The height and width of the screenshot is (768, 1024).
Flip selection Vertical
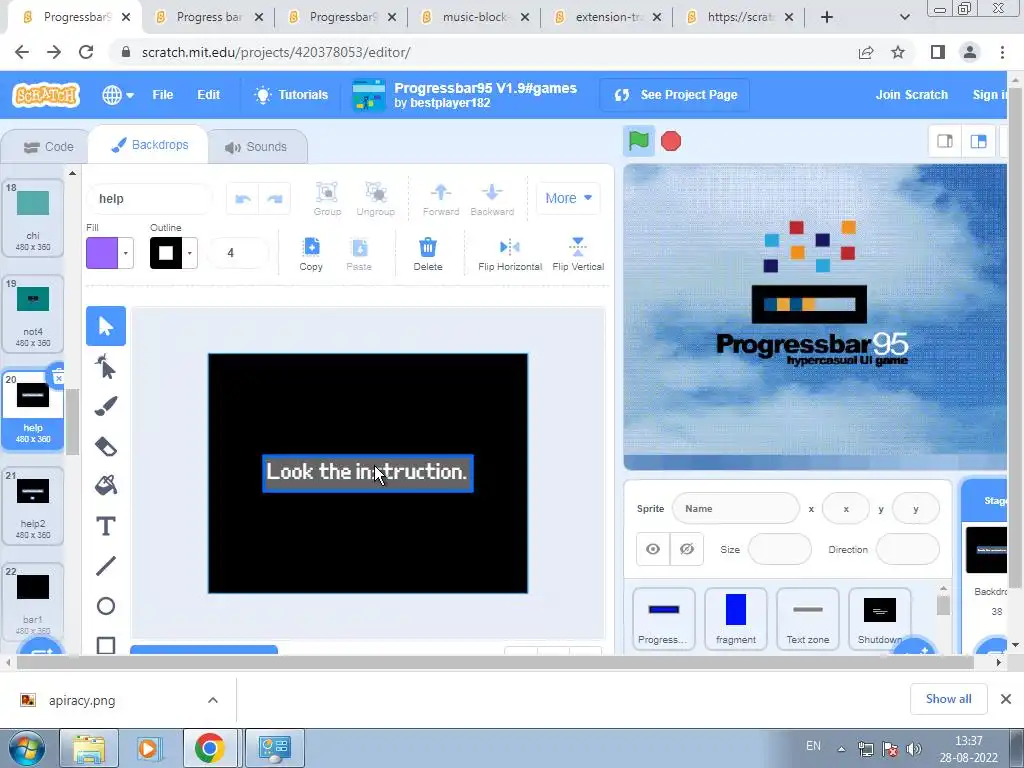(578, 253)
